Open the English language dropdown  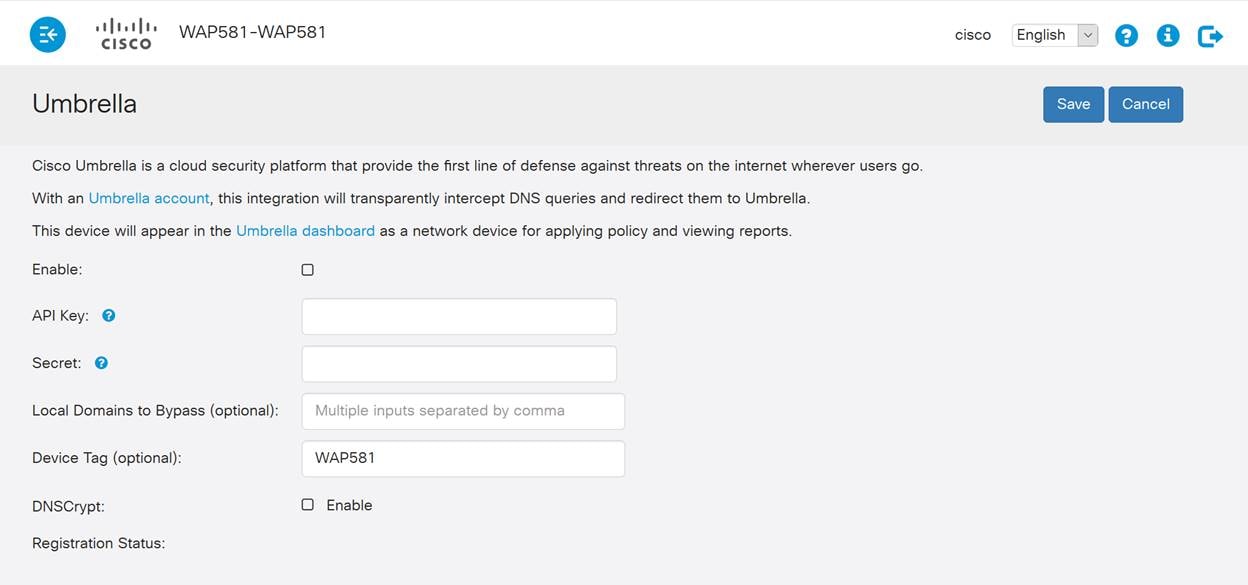click(x=1054, y=35)
